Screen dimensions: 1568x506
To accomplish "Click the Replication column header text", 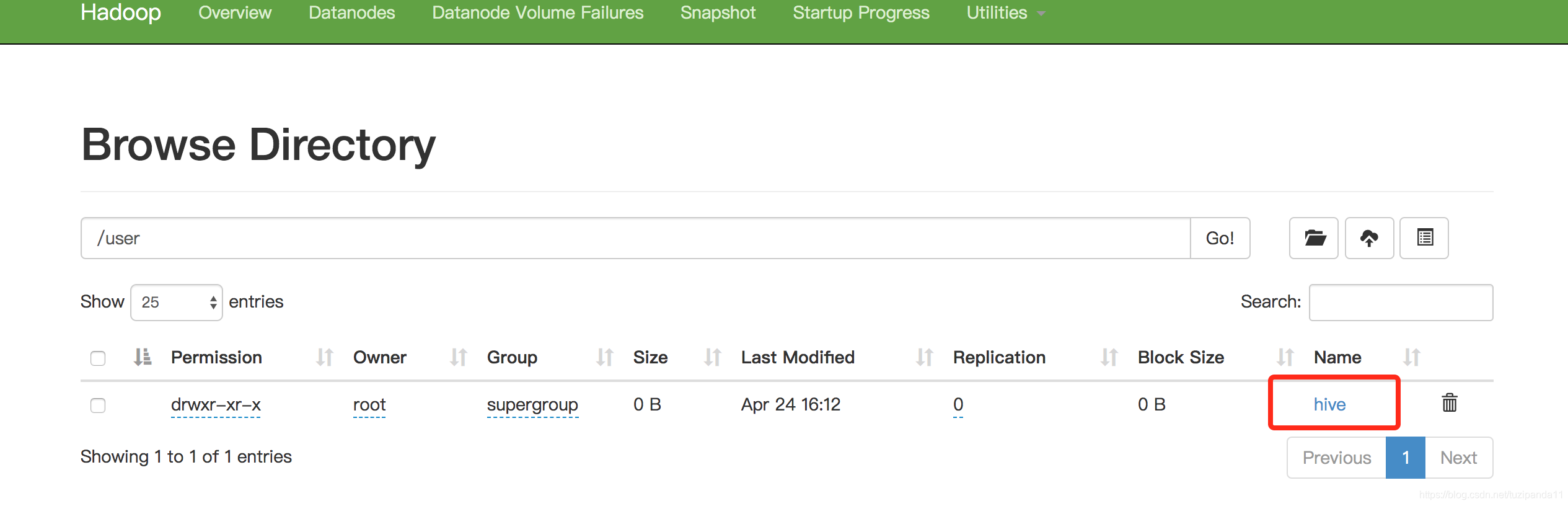I will (x=999, y=357).
